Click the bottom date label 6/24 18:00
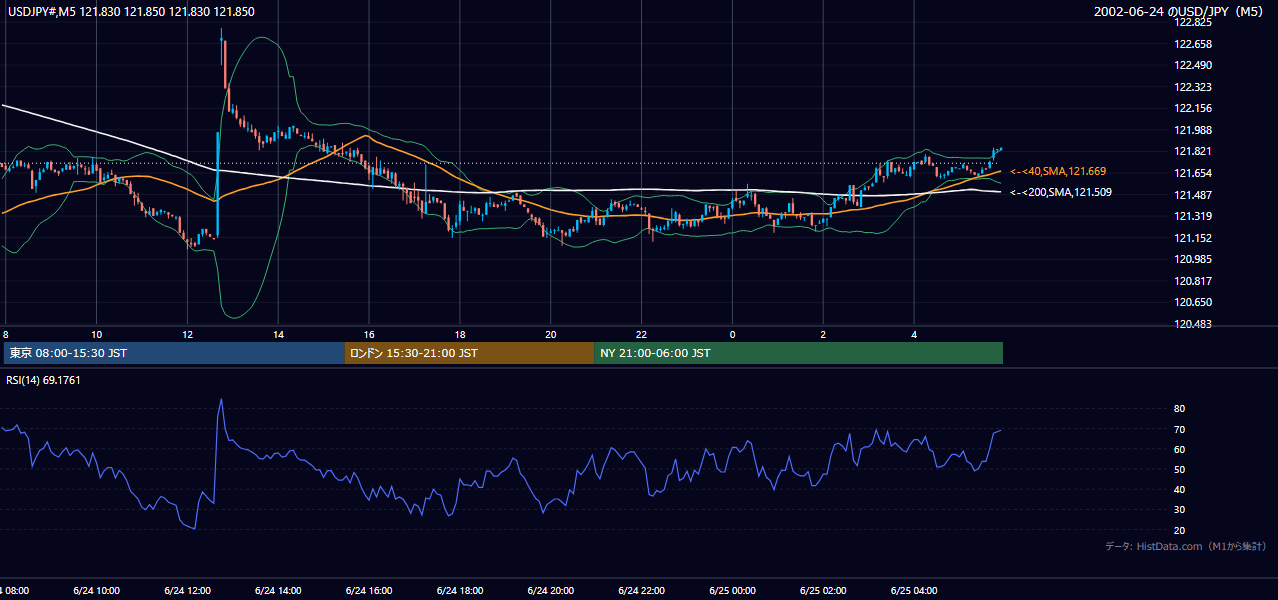 point(460,590)
